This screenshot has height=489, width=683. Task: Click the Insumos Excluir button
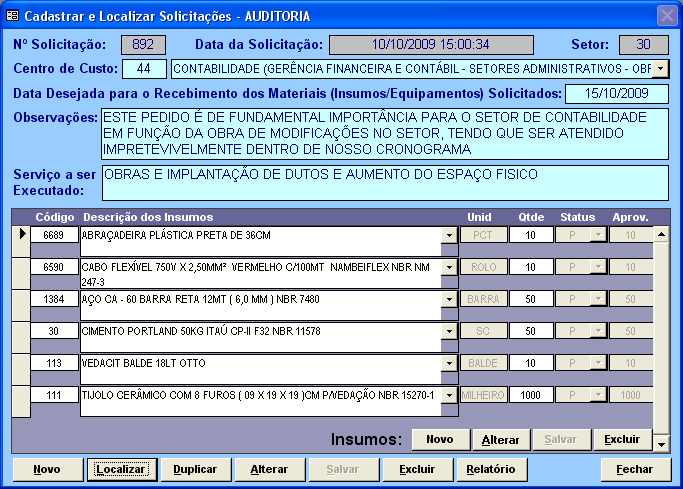622,440
